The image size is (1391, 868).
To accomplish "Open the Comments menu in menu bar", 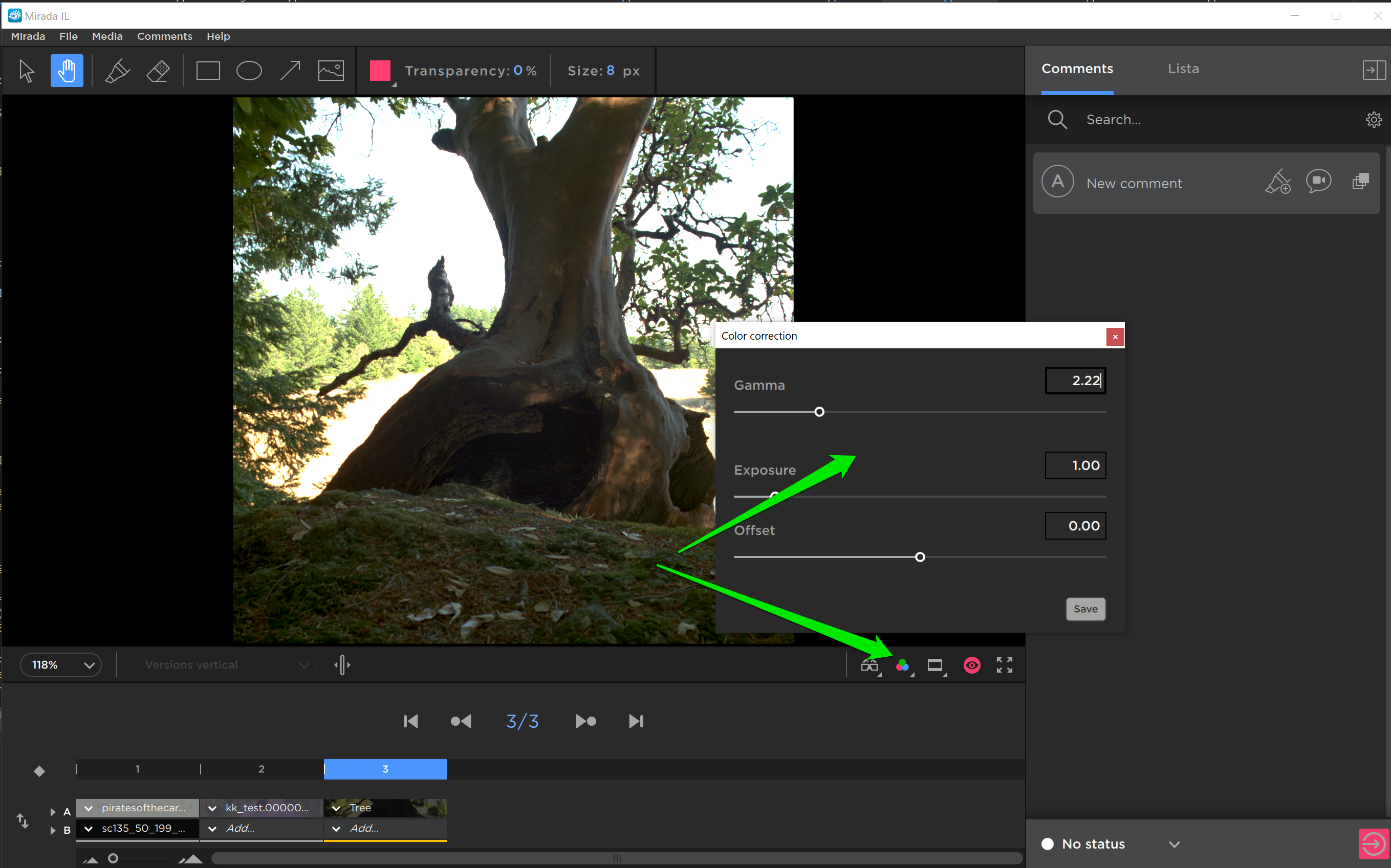I will coord(165,36).
